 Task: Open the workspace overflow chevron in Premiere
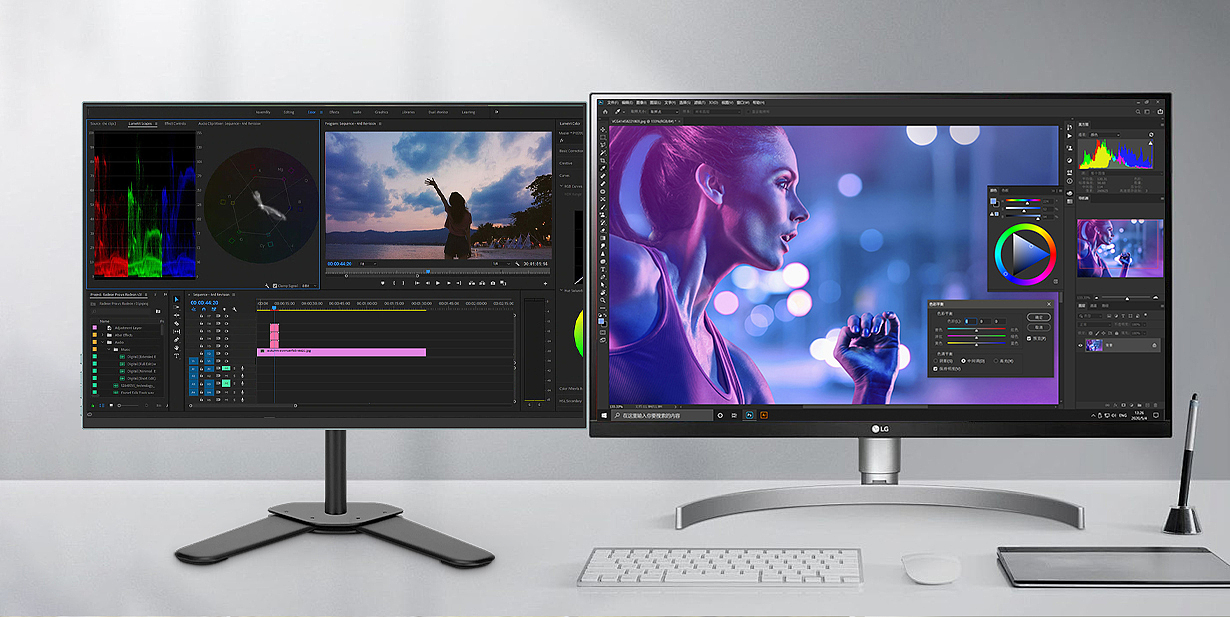(x=497, y=112)
